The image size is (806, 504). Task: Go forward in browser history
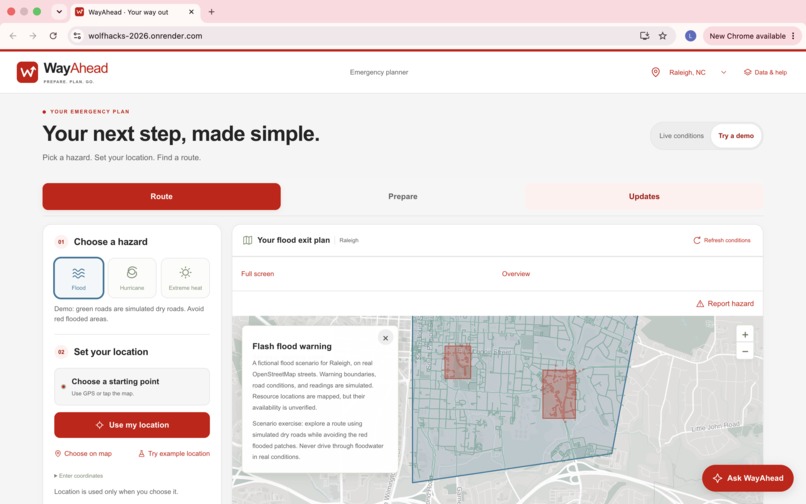pyautogui.click(x=33, y=36)
